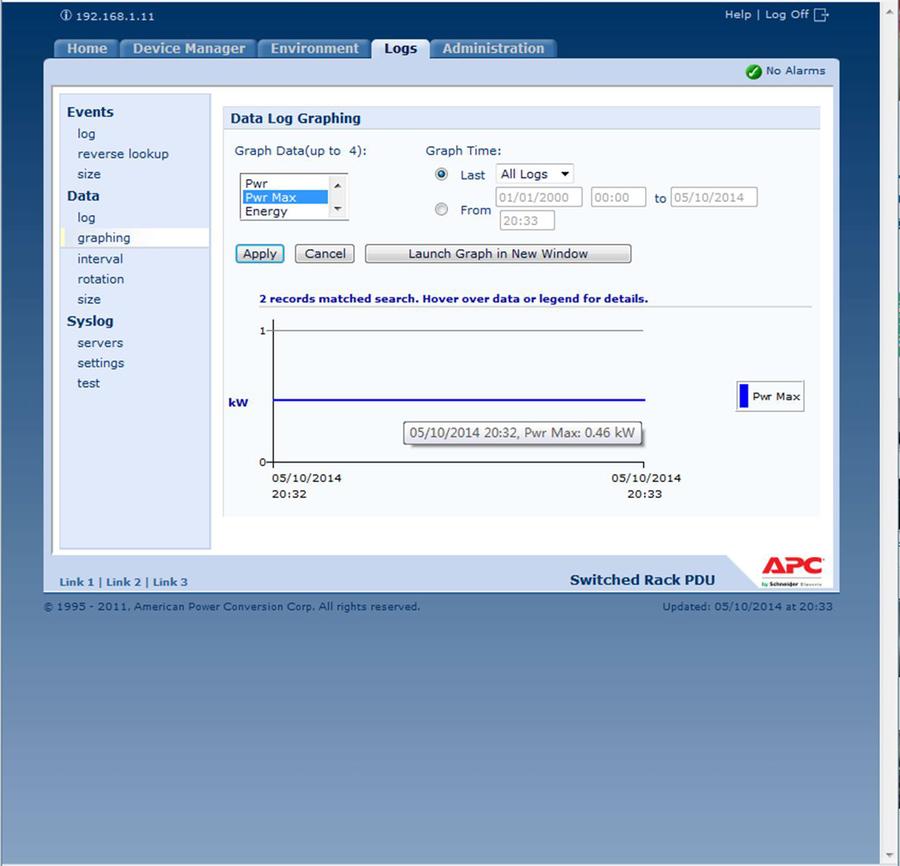
Task: Open the All Logs dropdown
Action: pos(535,174)
